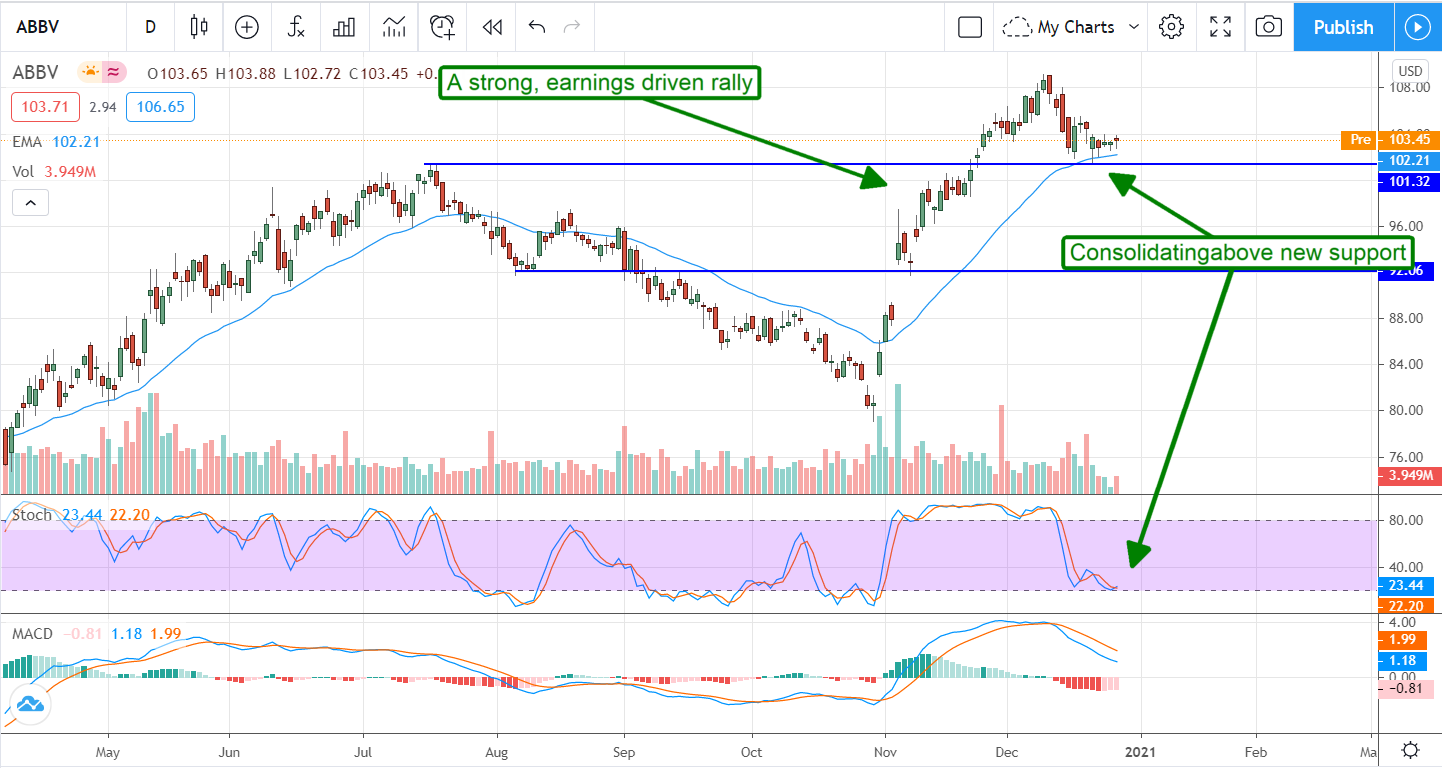
Task: Open the financials bar chart icon
Action: tap(345, 27)
